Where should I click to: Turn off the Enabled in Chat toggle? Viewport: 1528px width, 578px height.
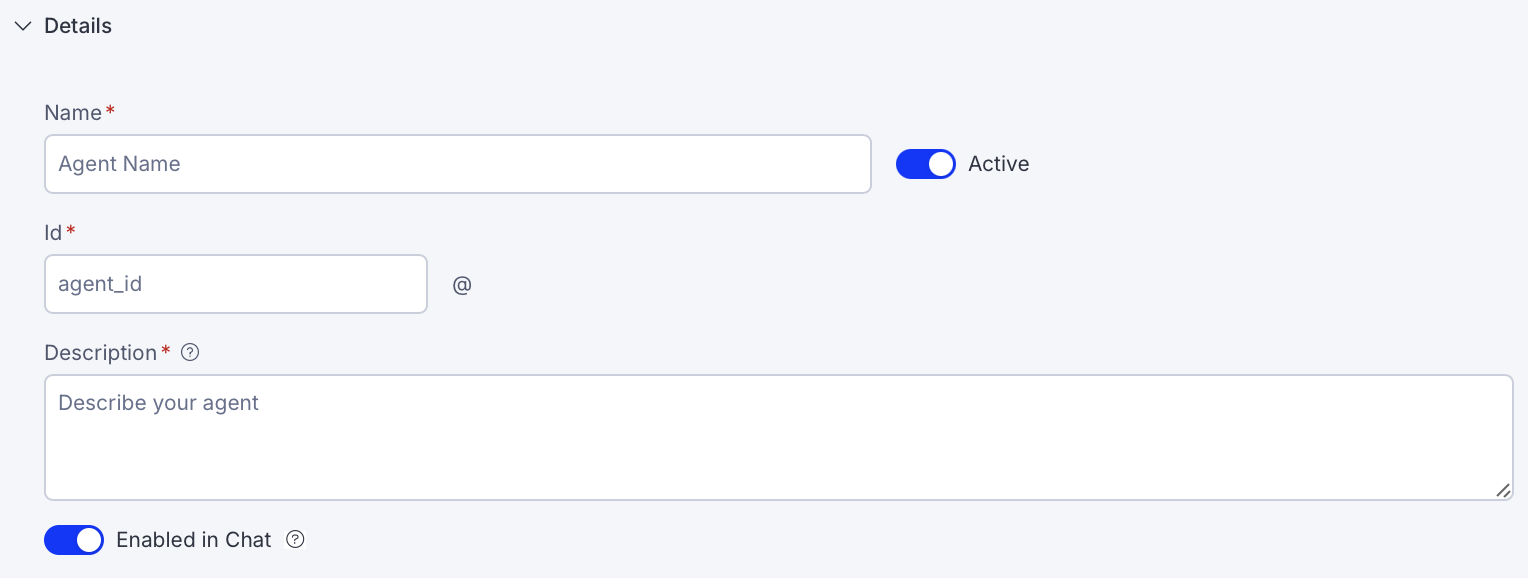[74, 540]
